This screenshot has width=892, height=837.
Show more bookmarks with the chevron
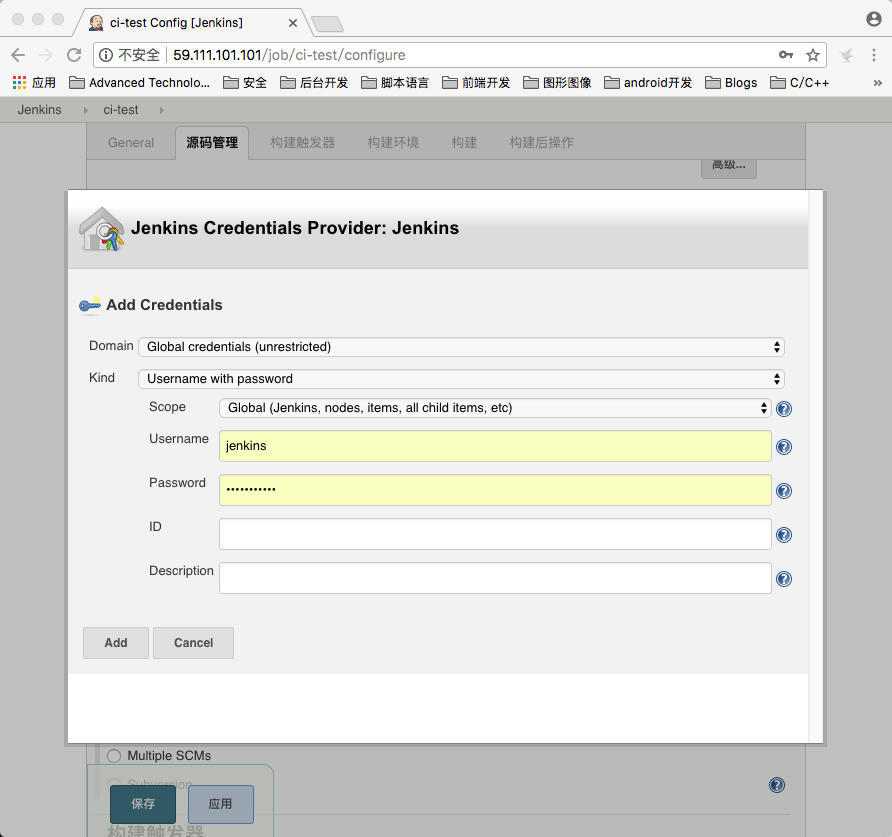877,83
